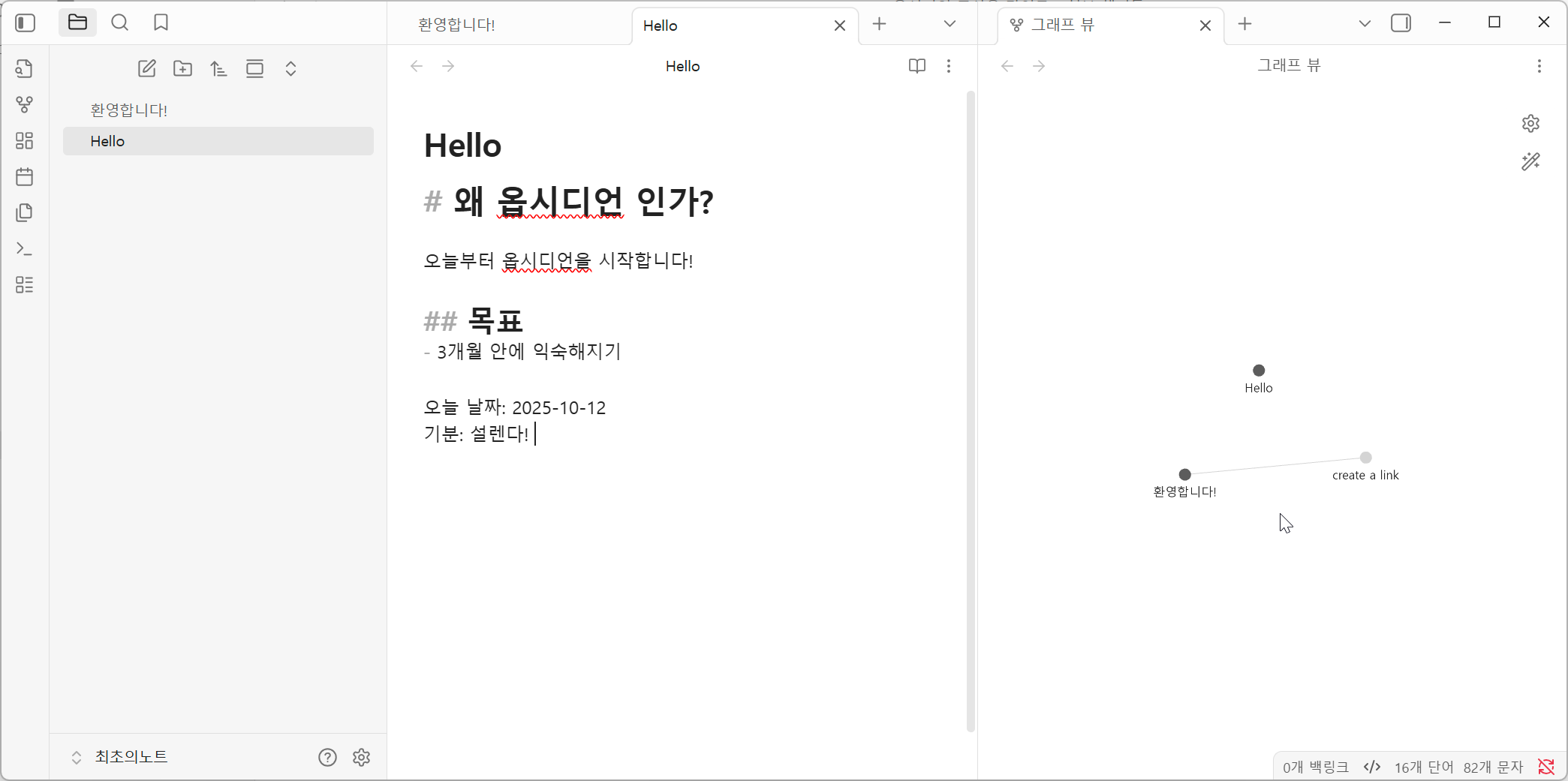Click the red sync status icon
The image size is (1568, 781).
[x=1545, y=766]
